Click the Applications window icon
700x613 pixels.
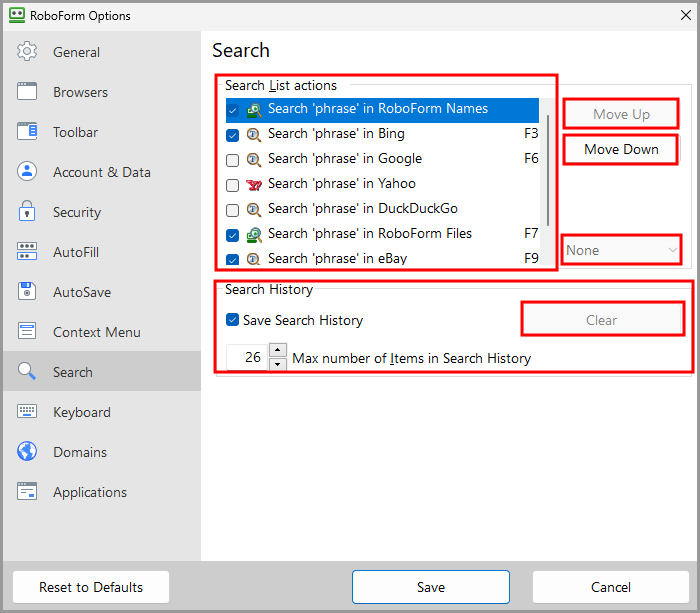[27, 491]
